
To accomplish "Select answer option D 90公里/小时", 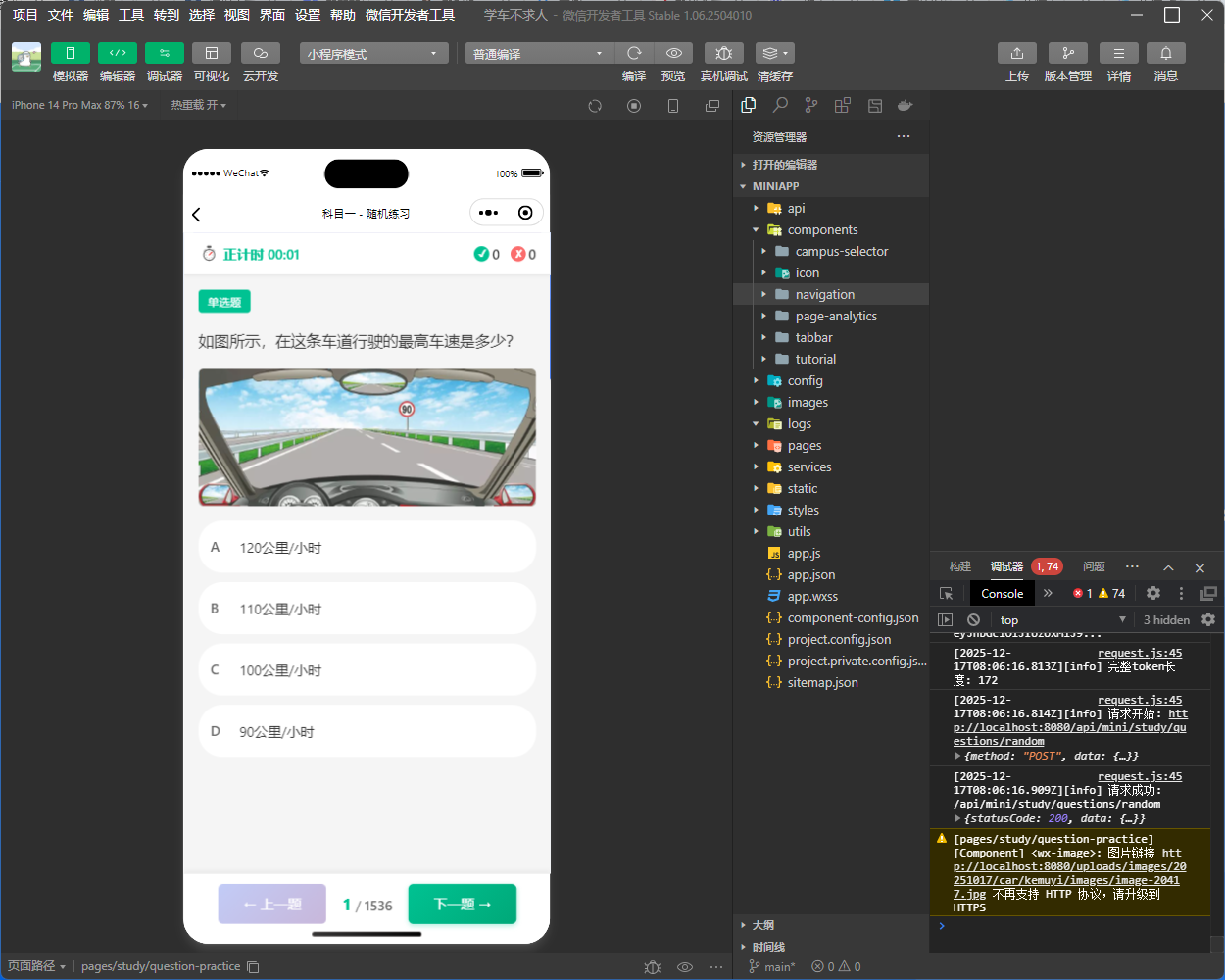I will [x=367, y=732].
